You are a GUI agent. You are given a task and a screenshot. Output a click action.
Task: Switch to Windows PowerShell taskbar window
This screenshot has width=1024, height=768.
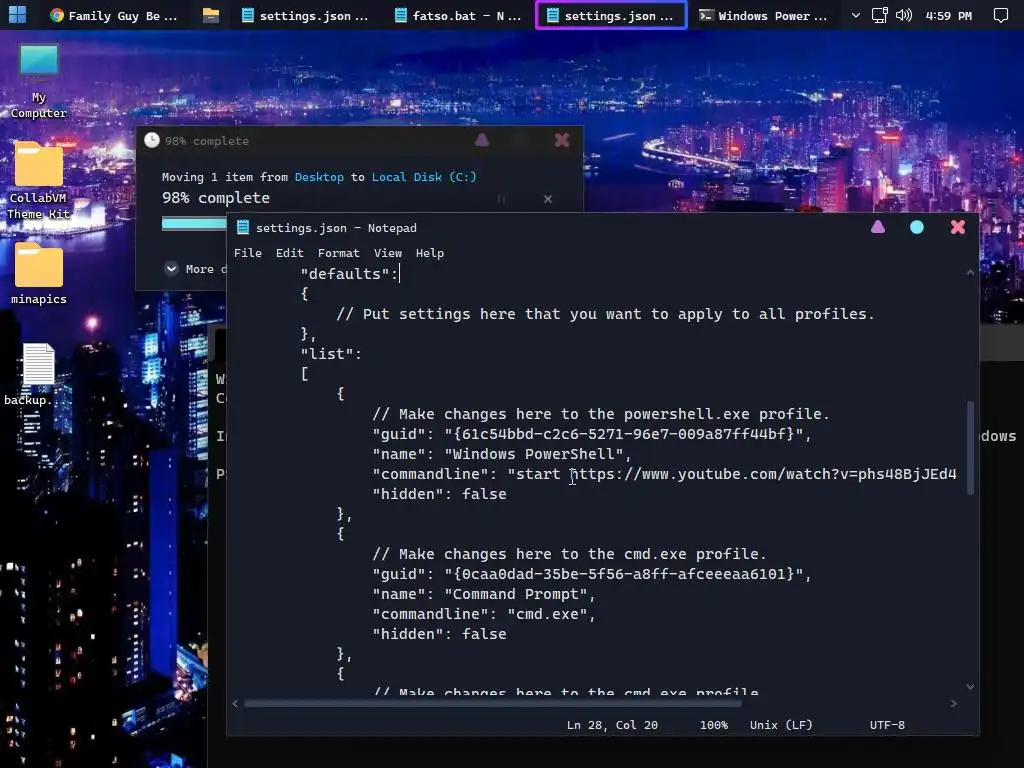pyautogui.click(x=764, y=15)
